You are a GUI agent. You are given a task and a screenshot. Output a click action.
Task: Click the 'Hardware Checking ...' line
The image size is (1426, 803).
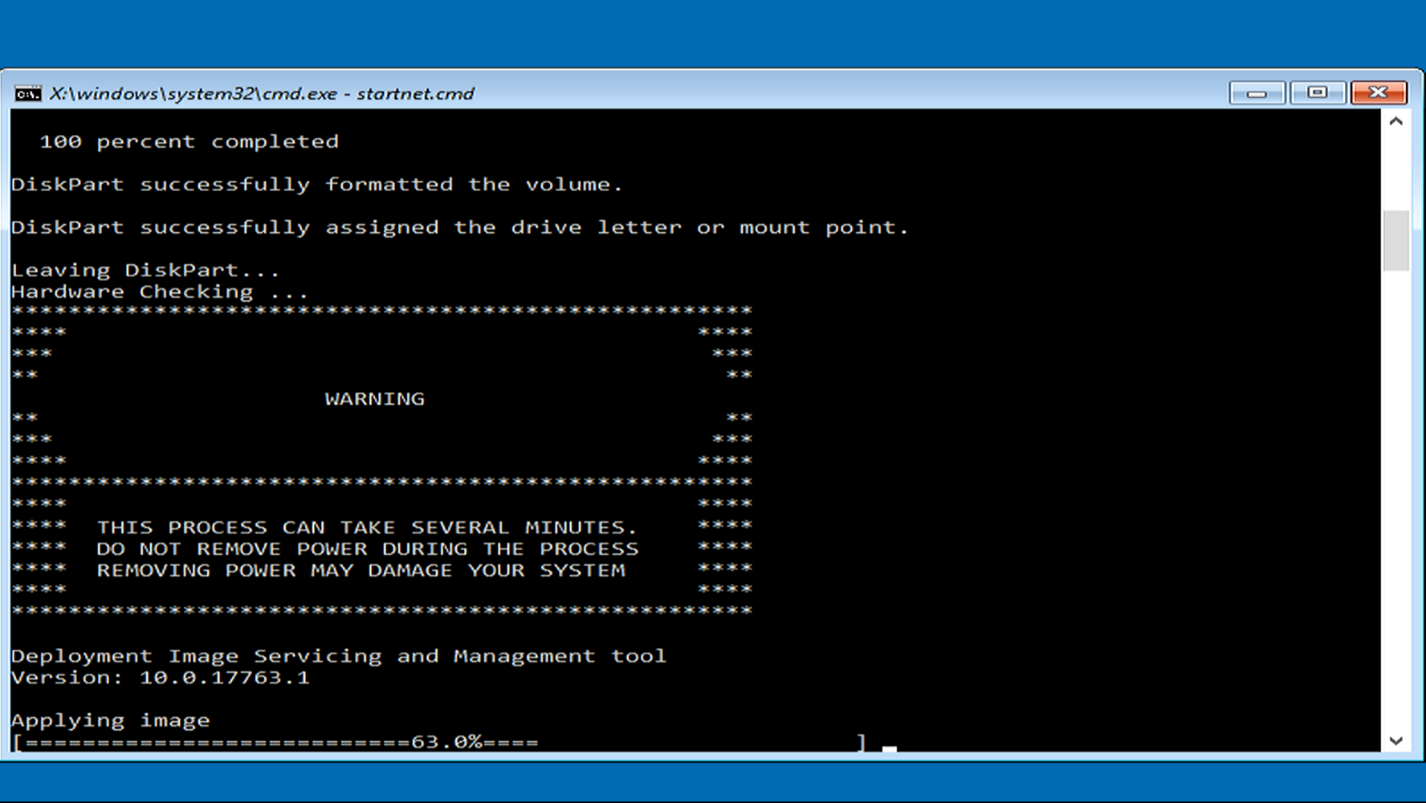tap(160, 291)
